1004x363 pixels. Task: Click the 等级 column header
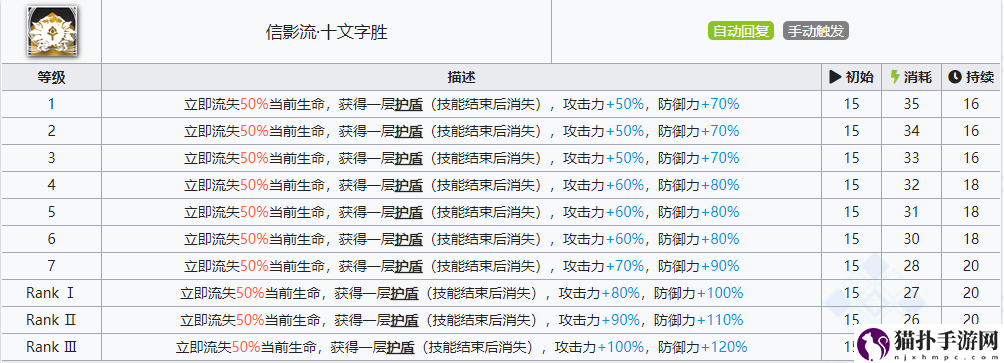pyautogui.click(x=51, y=77)
